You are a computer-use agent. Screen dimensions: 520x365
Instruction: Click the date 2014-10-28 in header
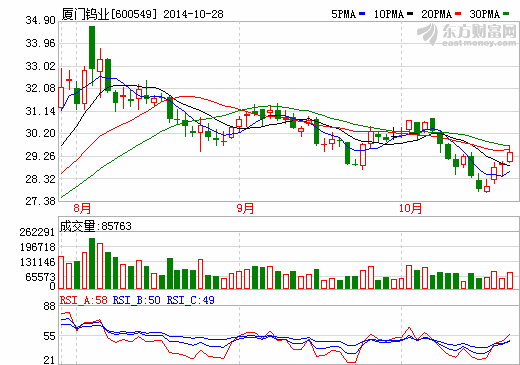[193, 14]
